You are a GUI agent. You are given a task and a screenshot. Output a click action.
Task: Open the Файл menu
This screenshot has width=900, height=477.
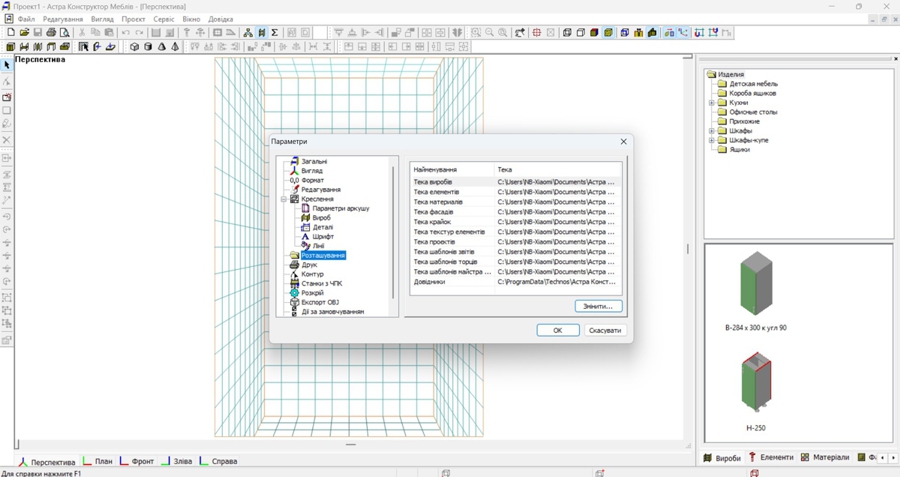pos(26,19)
